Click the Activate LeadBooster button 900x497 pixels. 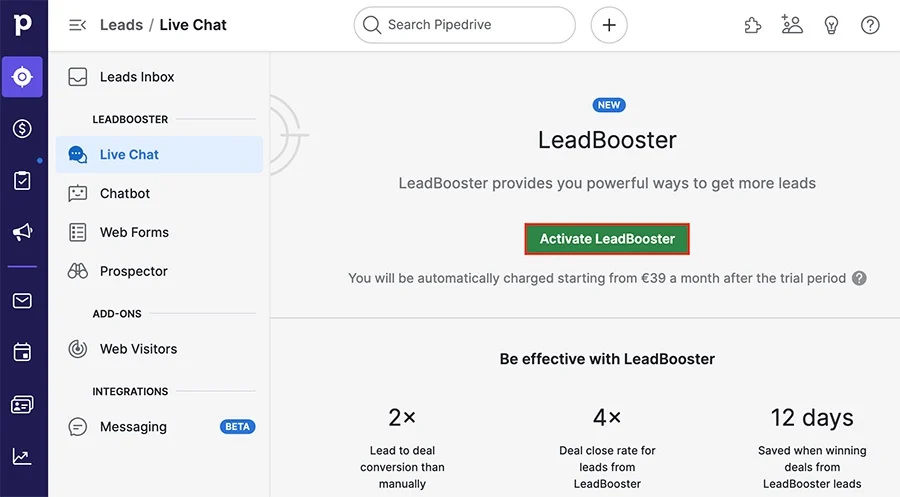tap(607, 239)
